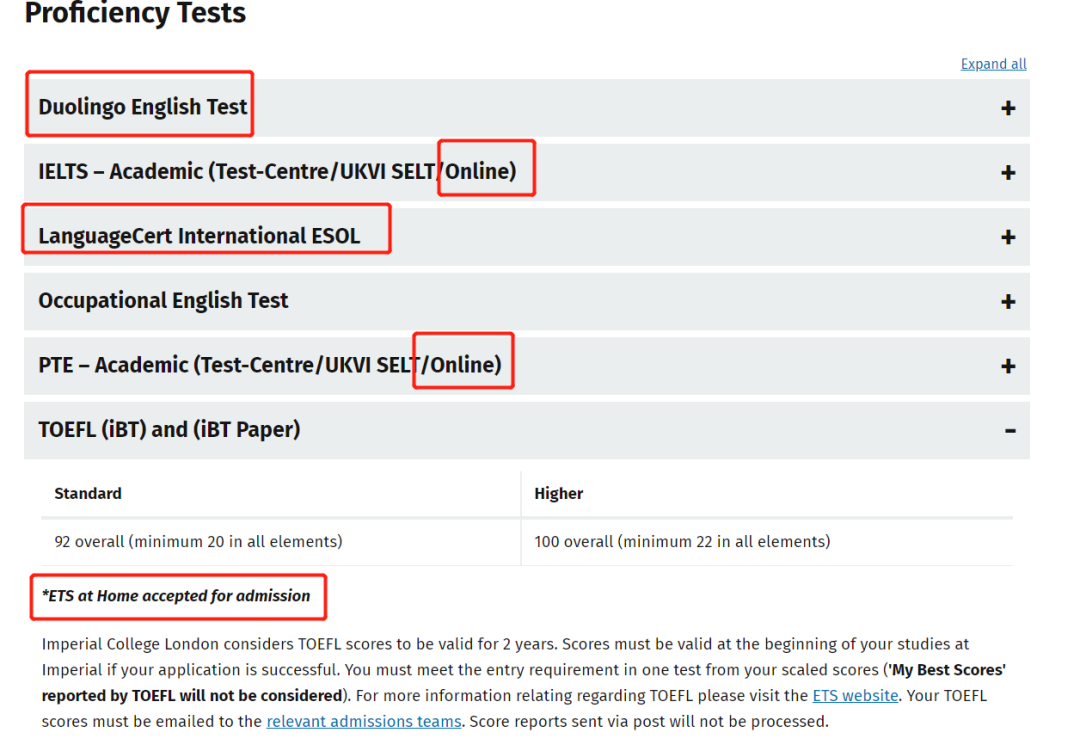Click the minus icon on the TOEFL row

[1009, 431]
